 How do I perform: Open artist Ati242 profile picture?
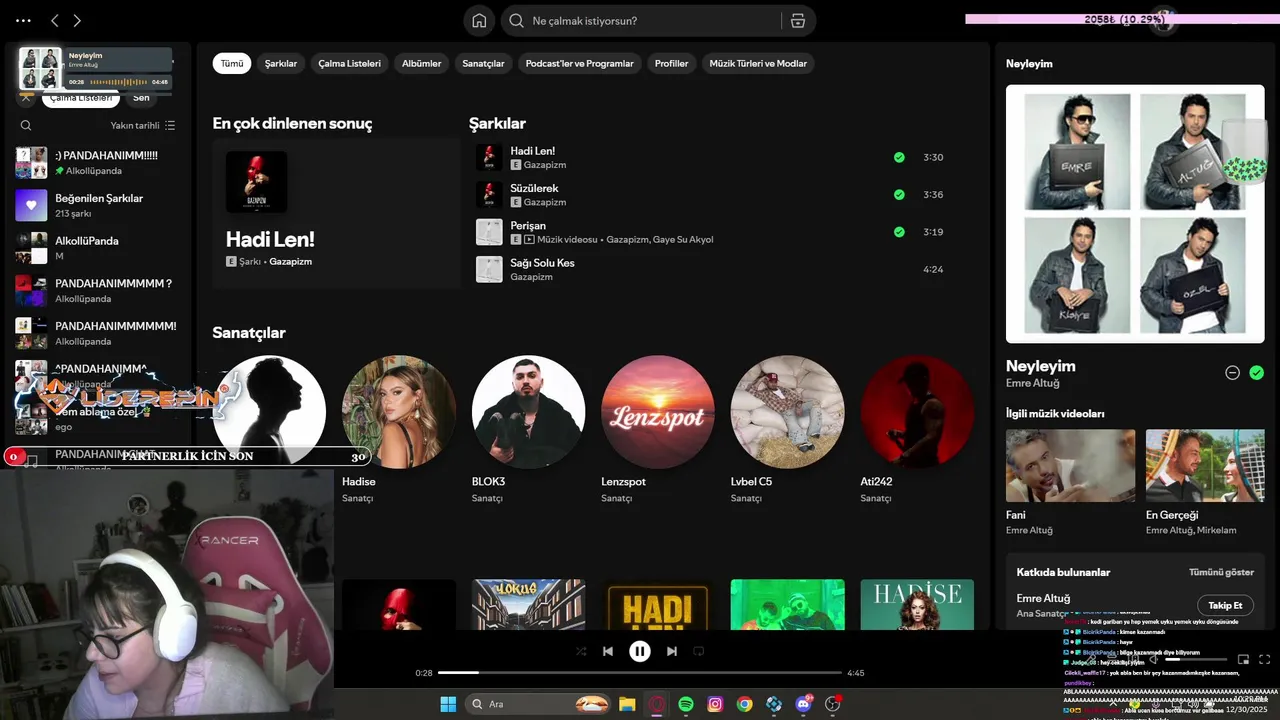pos(917,412)
